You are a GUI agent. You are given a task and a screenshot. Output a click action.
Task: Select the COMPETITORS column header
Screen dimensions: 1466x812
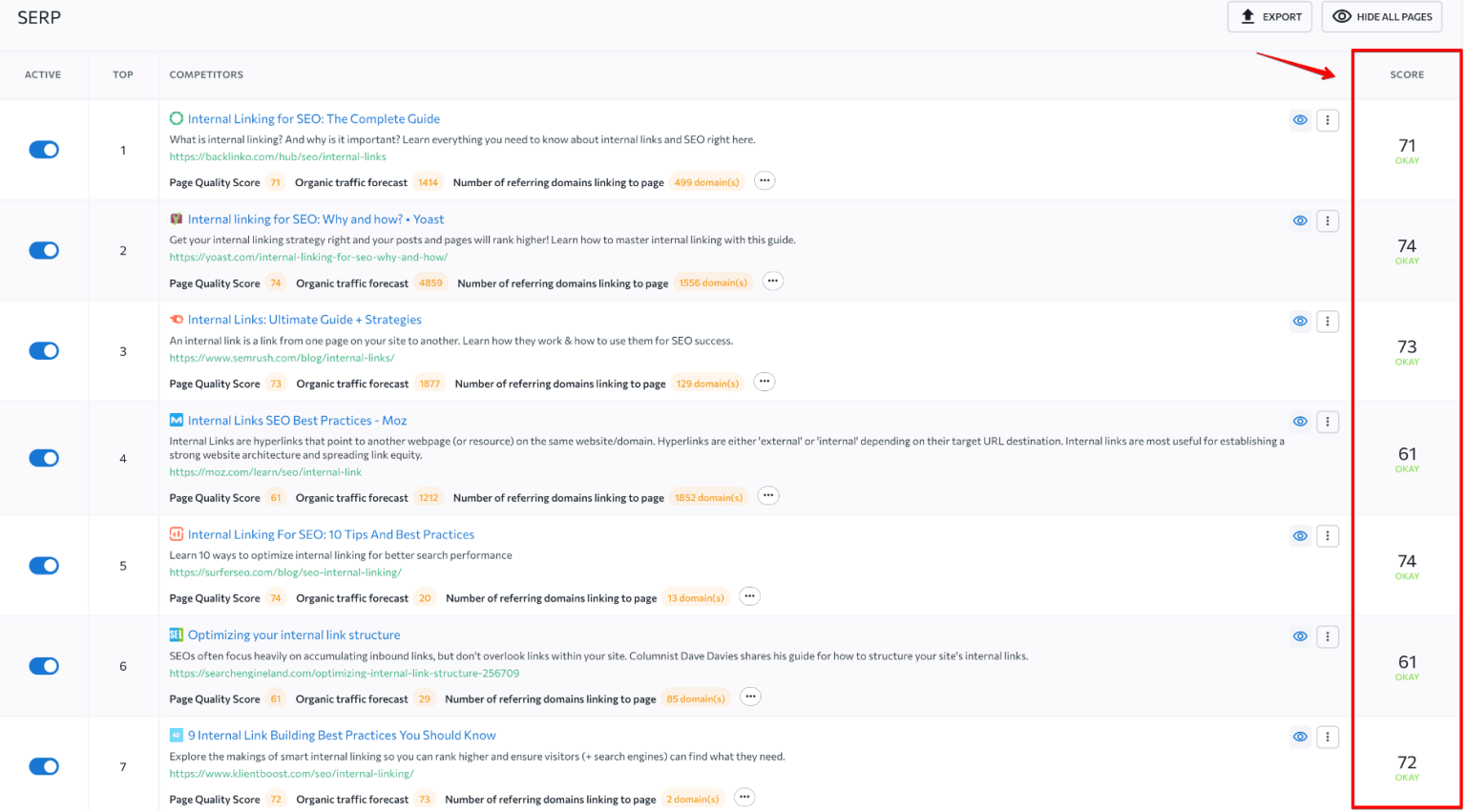pyautogui.click(x=205, y=74)
